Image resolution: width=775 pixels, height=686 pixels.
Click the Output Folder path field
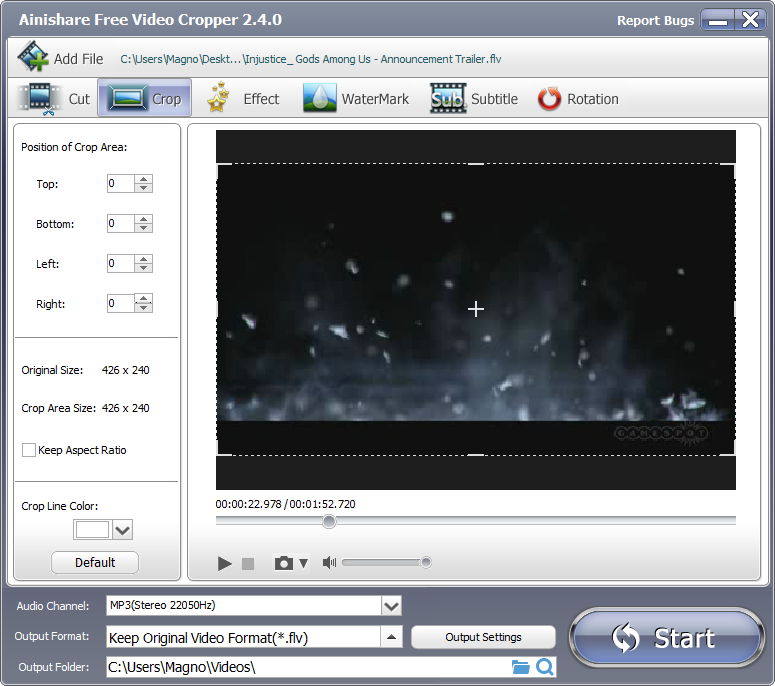coord(307,667)
